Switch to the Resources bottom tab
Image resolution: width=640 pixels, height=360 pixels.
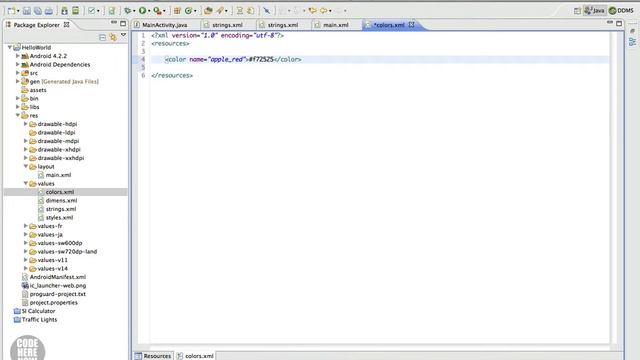153,356
